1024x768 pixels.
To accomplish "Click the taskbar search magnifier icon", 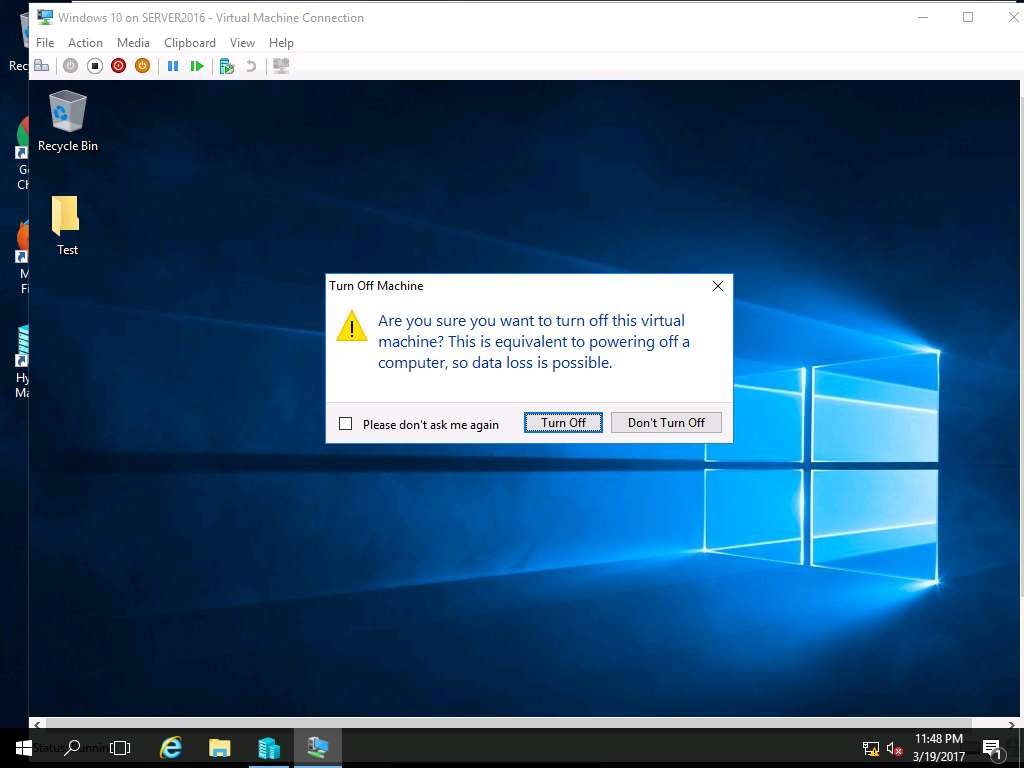I will point(72,748).
